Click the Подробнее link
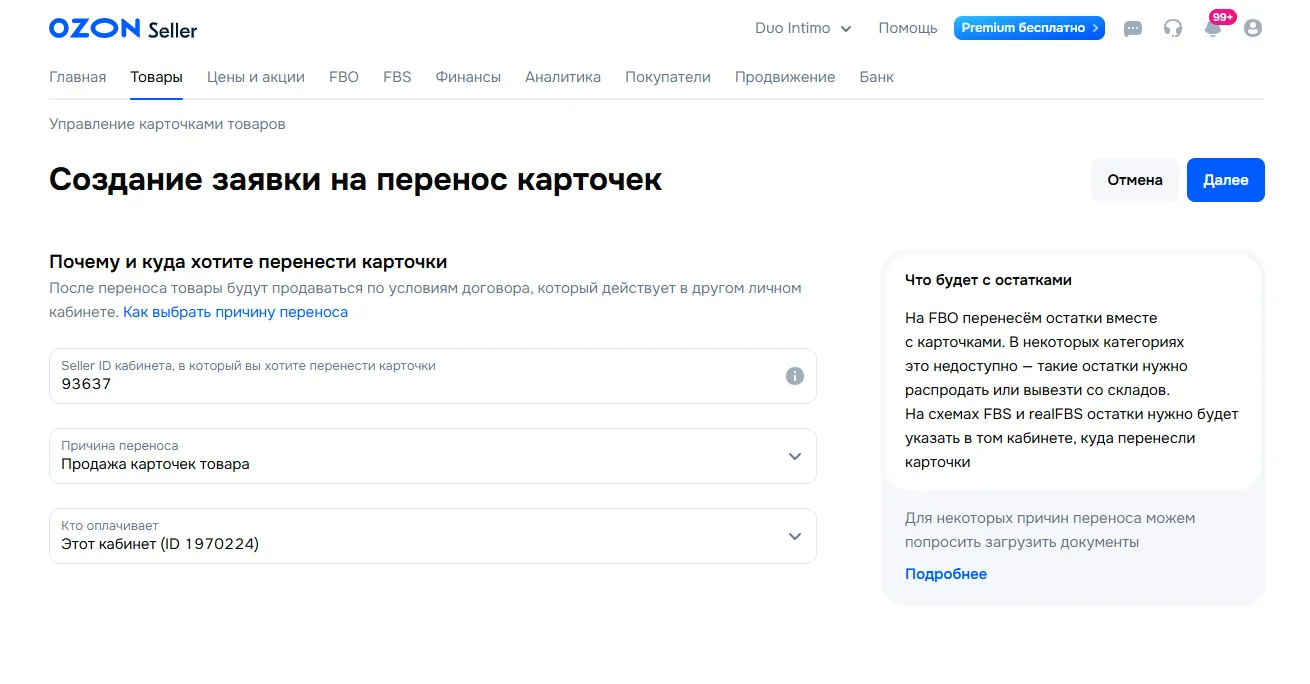Image resolution: width=1310 pixels, height=684 pixels. pyautogui.click(x=945, y=573)
